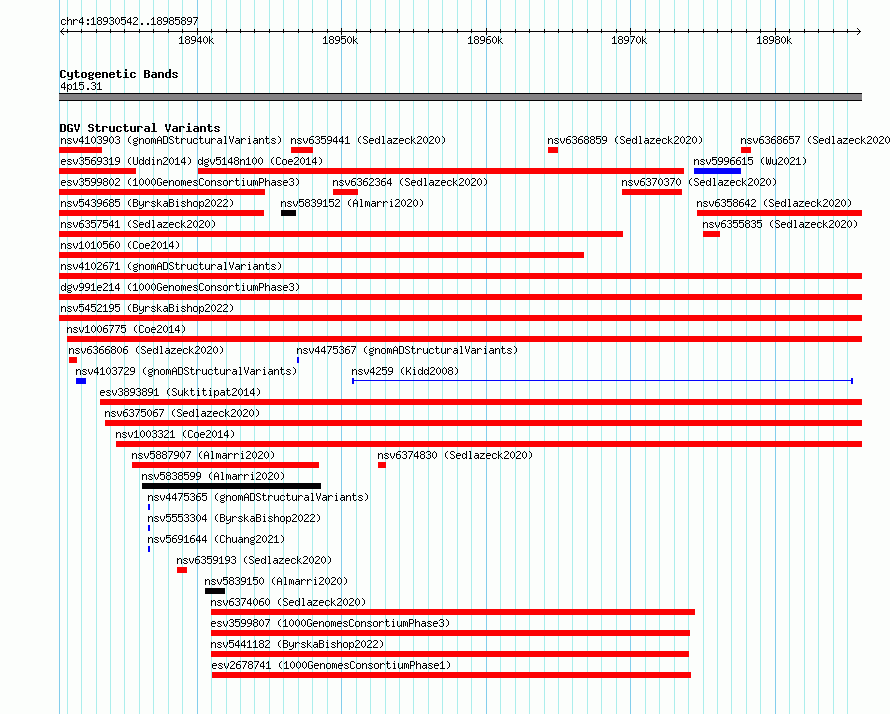890x714 pixels.
Task: Open nsv4103729 gnomADStructuralVariants label
Action: pos(186,371)
